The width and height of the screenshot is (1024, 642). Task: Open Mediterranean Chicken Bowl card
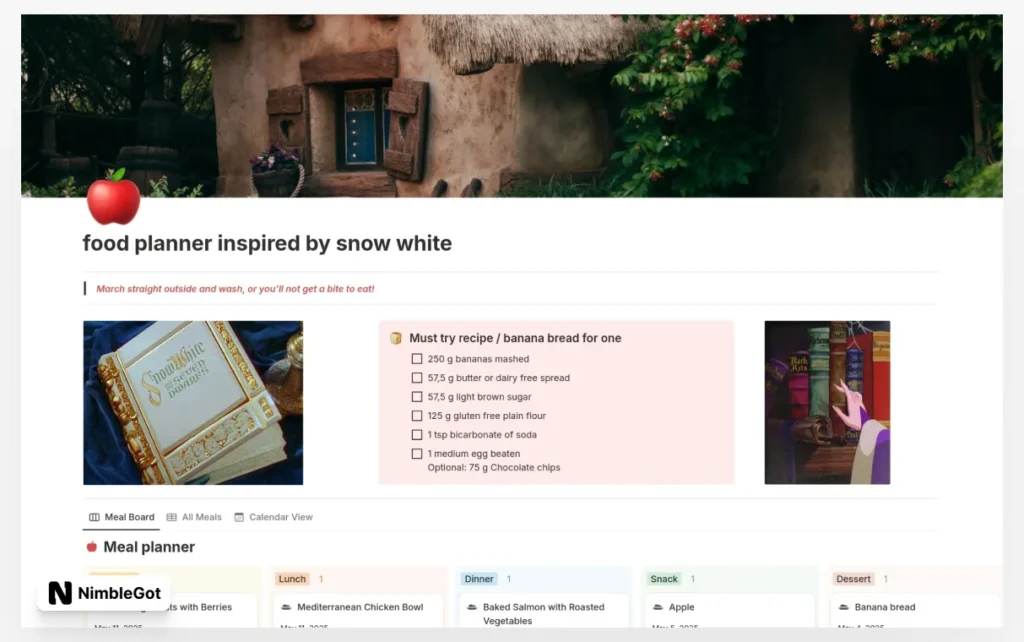(358, 611)
